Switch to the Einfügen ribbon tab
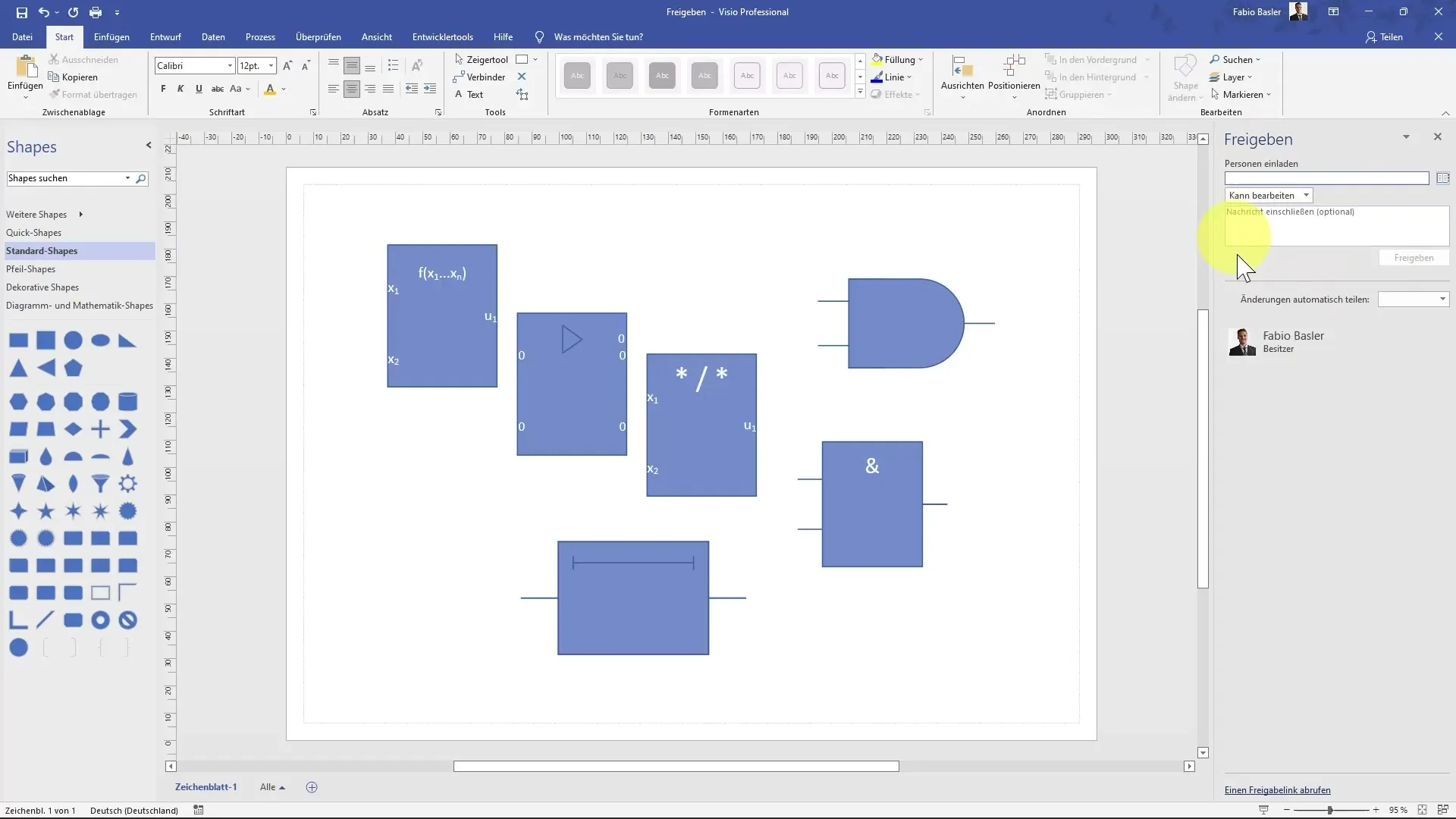This screenshot has height=819, width=1456. (111, 37)
